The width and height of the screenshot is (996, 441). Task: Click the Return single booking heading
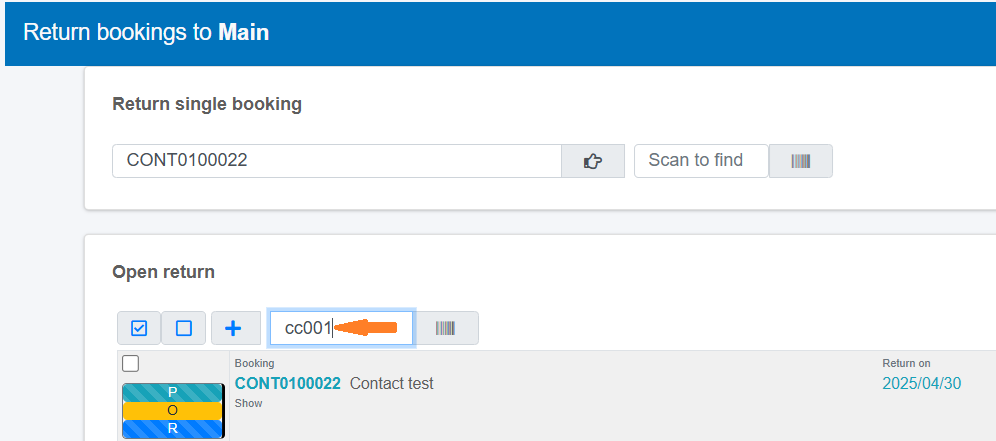click(x=207, y=104)
